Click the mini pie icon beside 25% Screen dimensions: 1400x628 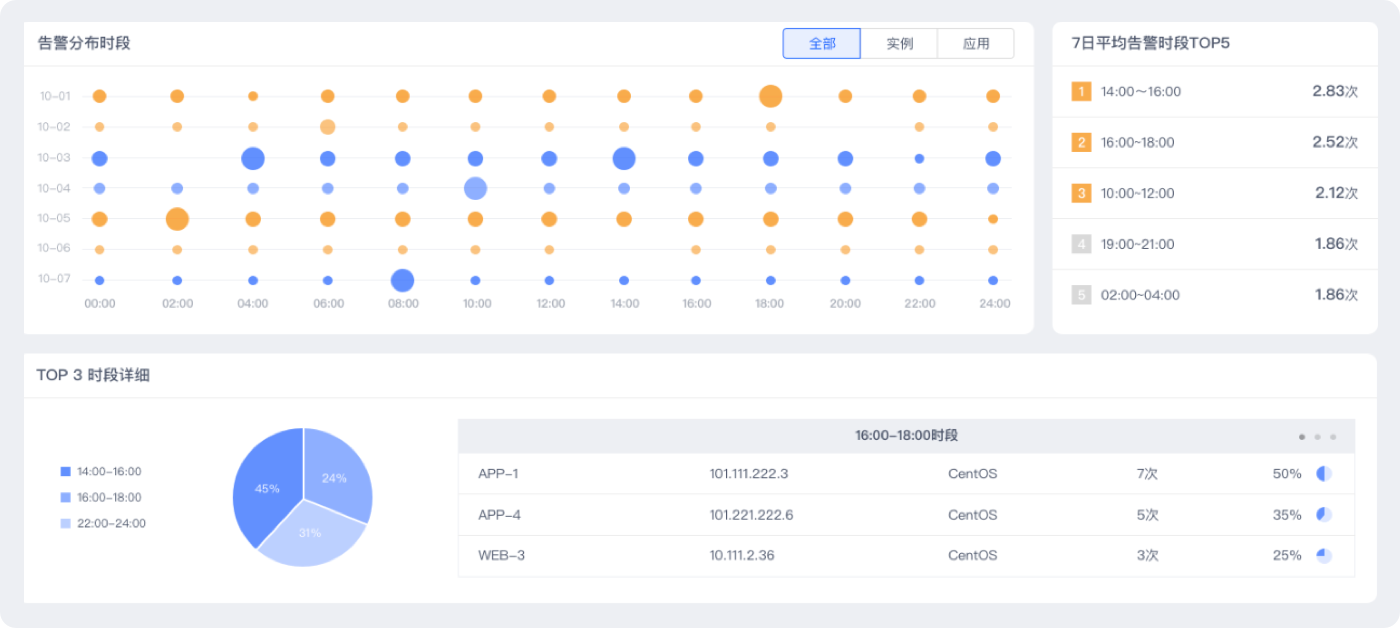pos(1324,556)
